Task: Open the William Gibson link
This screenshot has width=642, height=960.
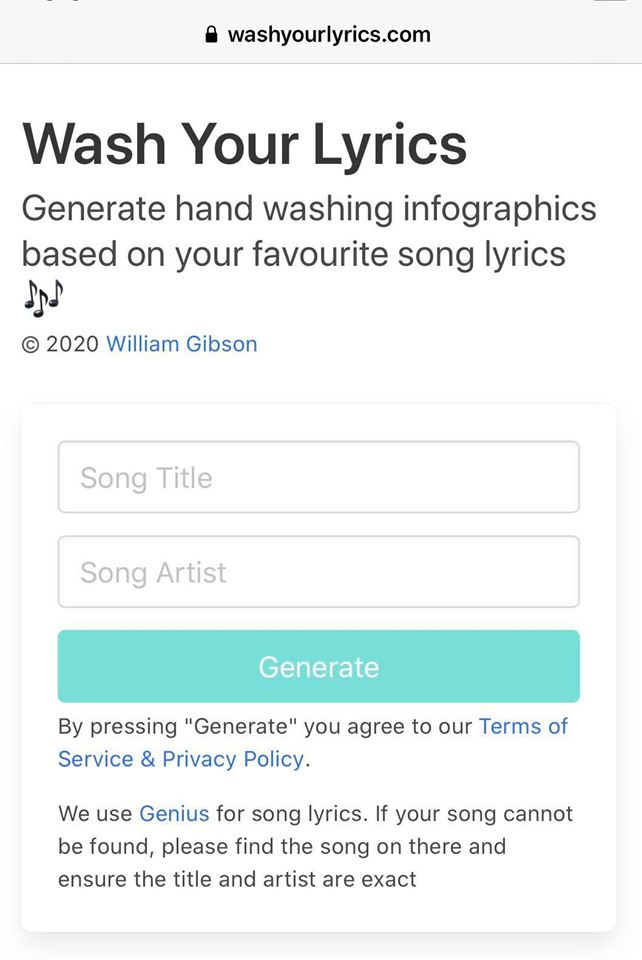Action: [181, 344]
